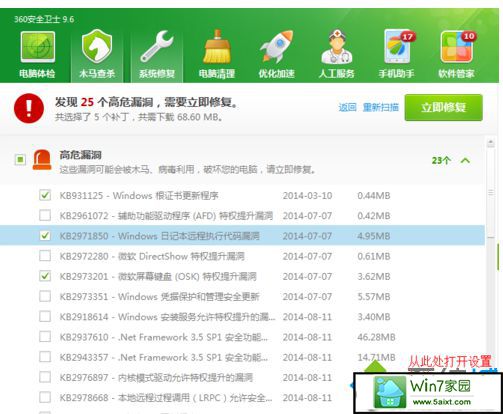Screen dimensions: 503x414
Task: Check the KB2937610 .Net Framework checkbox
Action: (45, 337)
